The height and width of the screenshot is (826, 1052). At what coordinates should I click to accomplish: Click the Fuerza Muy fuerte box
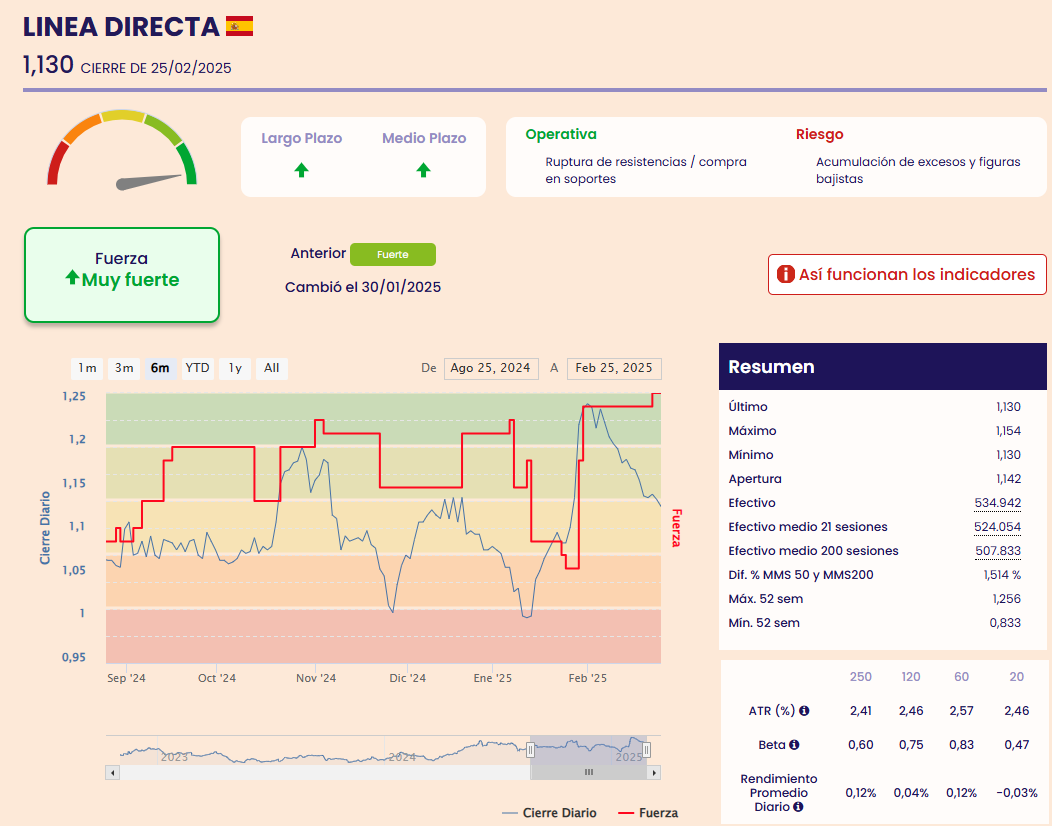122,275
